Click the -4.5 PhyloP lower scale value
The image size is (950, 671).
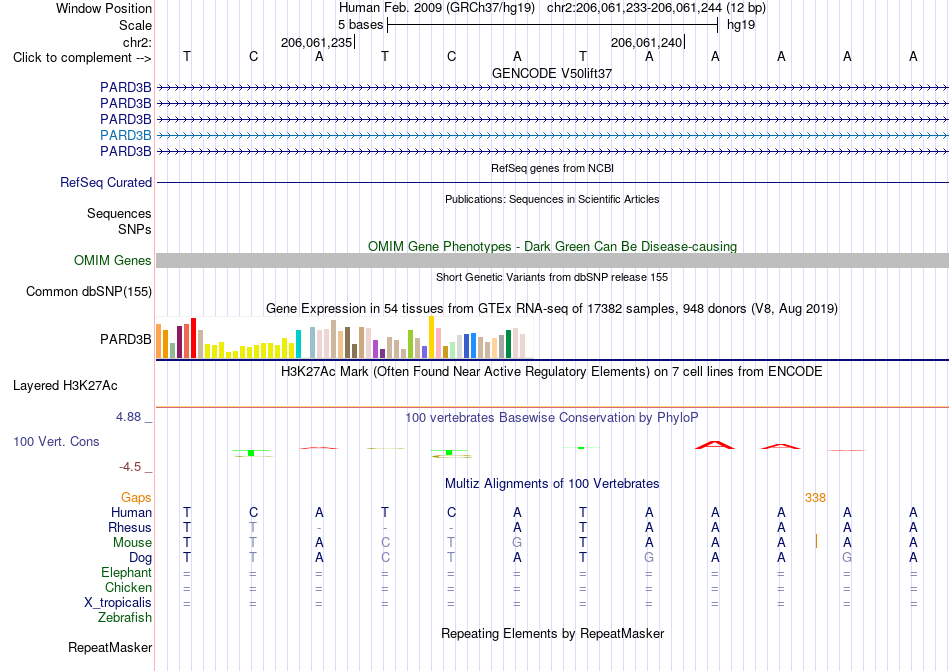coord(130,467)
